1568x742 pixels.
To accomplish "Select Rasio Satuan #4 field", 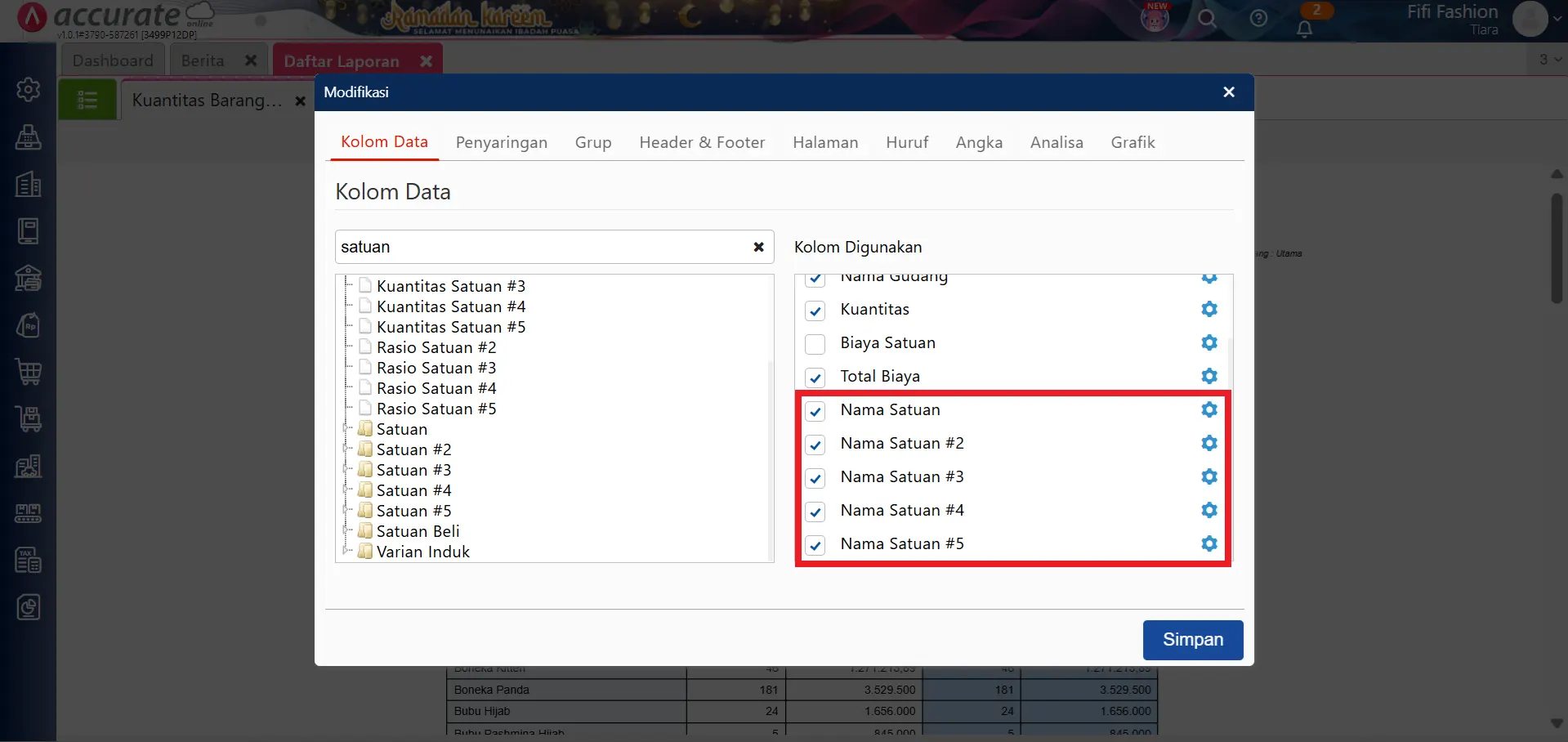I will [x=436, y=388].
